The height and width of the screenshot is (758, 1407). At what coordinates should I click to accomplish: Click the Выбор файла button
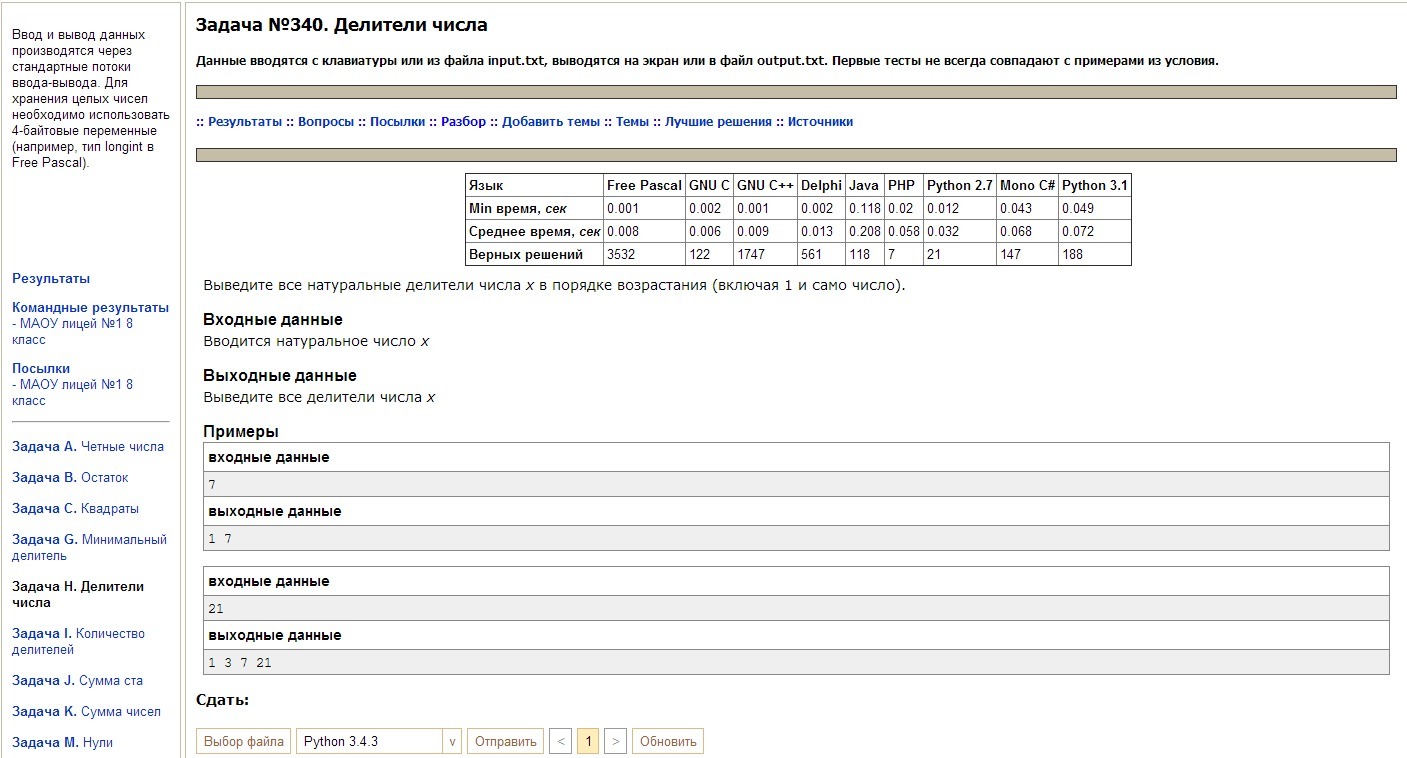(243, 741)
